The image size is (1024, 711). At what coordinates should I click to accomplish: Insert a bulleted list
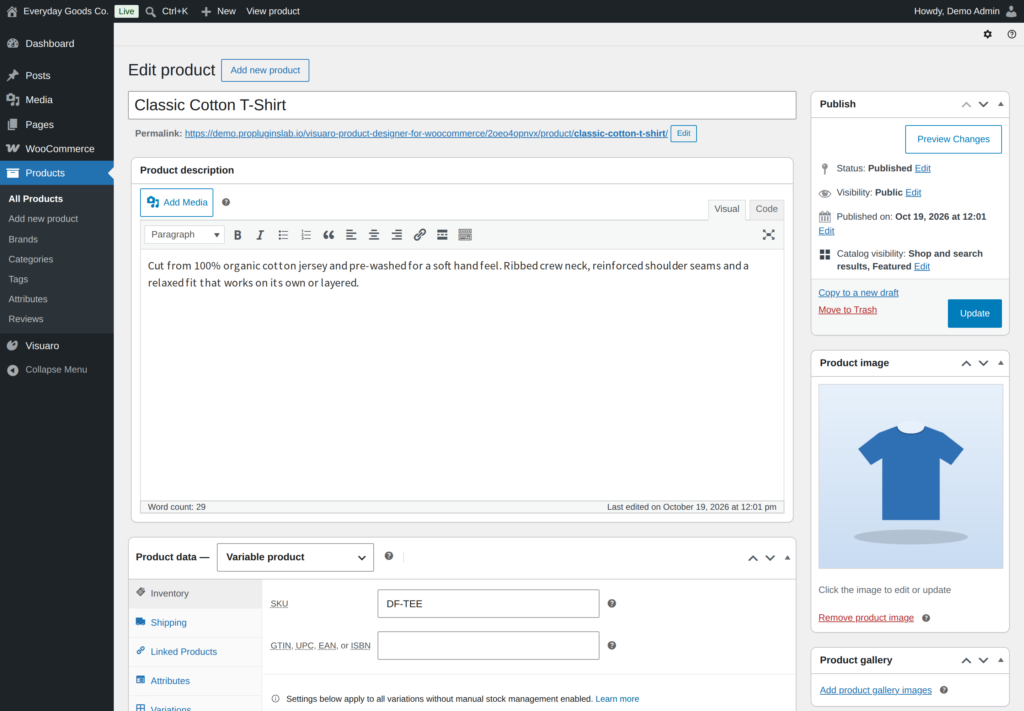tap(283, 235)
